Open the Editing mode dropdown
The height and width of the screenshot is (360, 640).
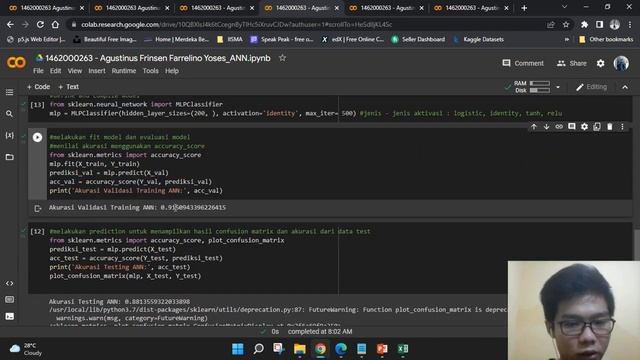591,87
